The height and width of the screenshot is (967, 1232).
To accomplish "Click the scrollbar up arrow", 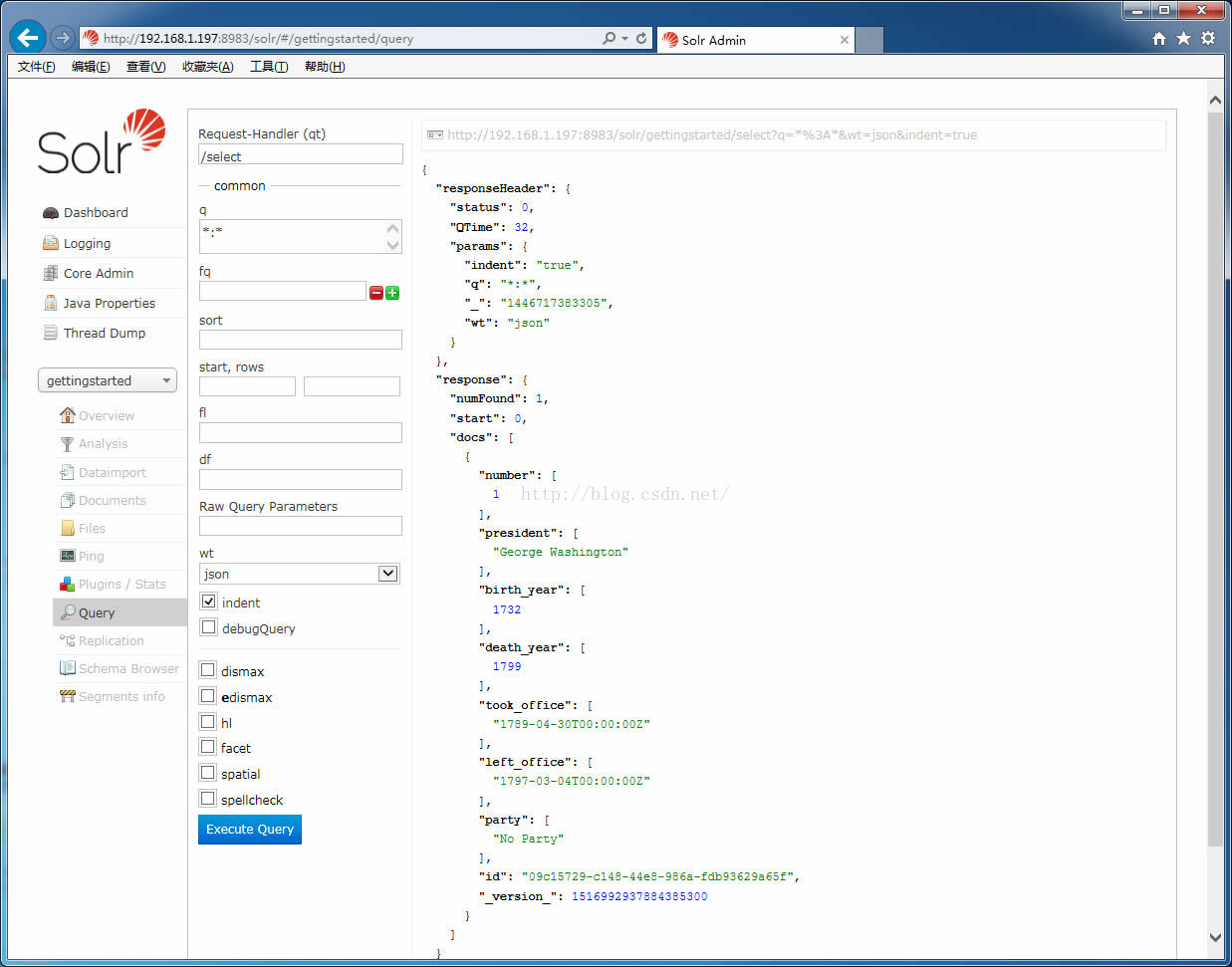I will tap(1215, 101).
